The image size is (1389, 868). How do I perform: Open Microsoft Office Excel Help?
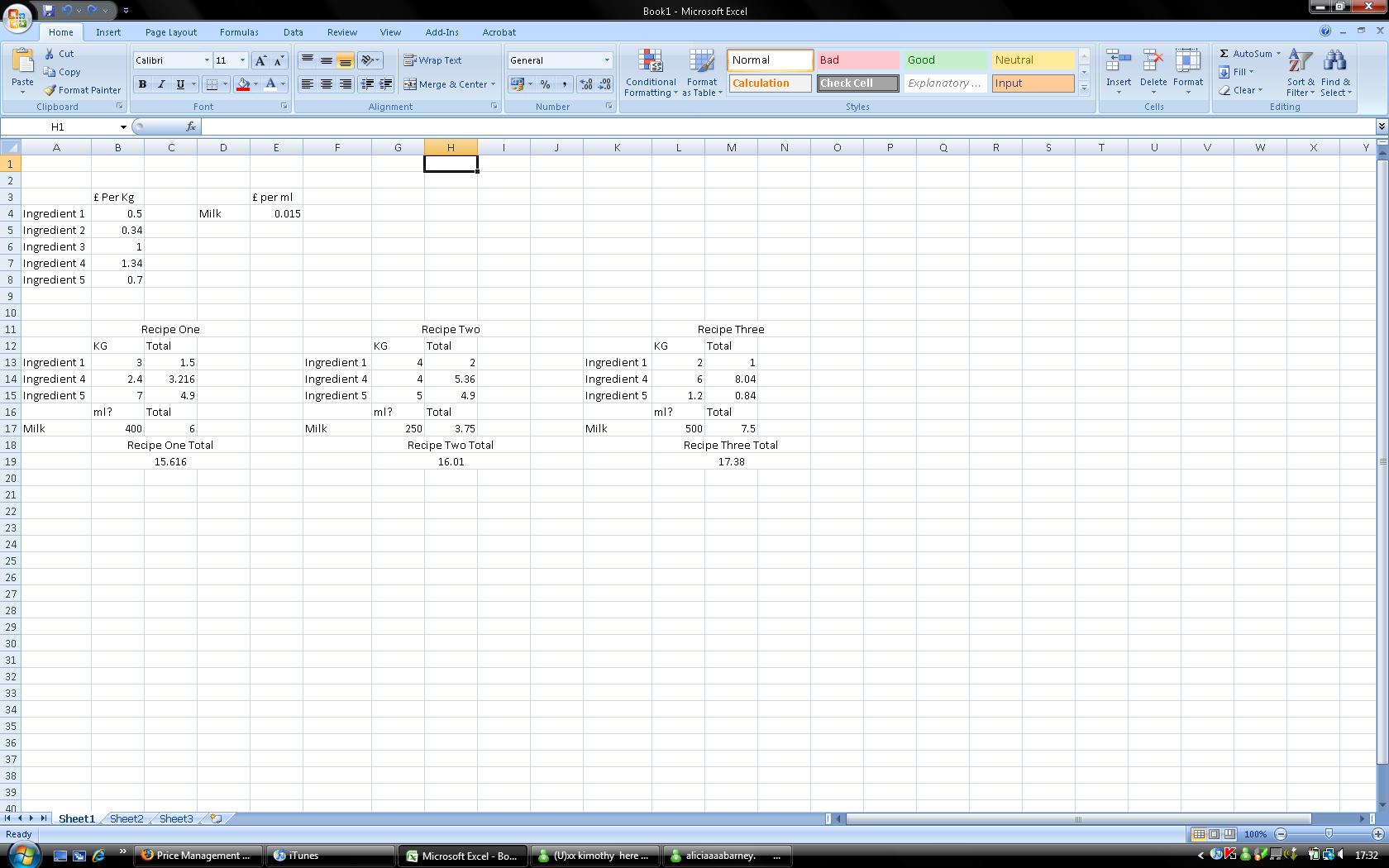coord(1325,31)
